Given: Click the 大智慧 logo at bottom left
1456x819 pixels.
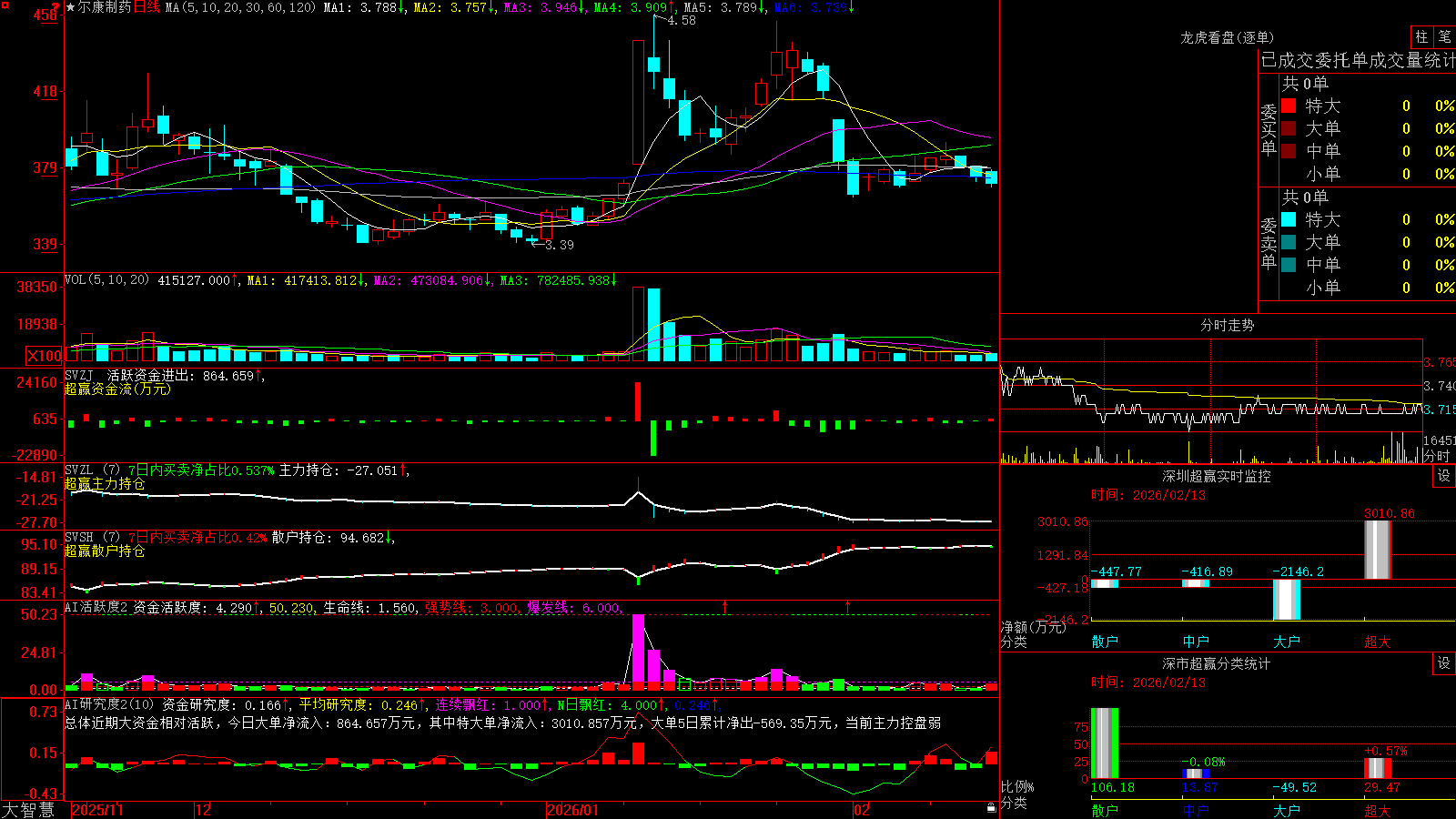Looking at the screenshot, I should 28,810.
